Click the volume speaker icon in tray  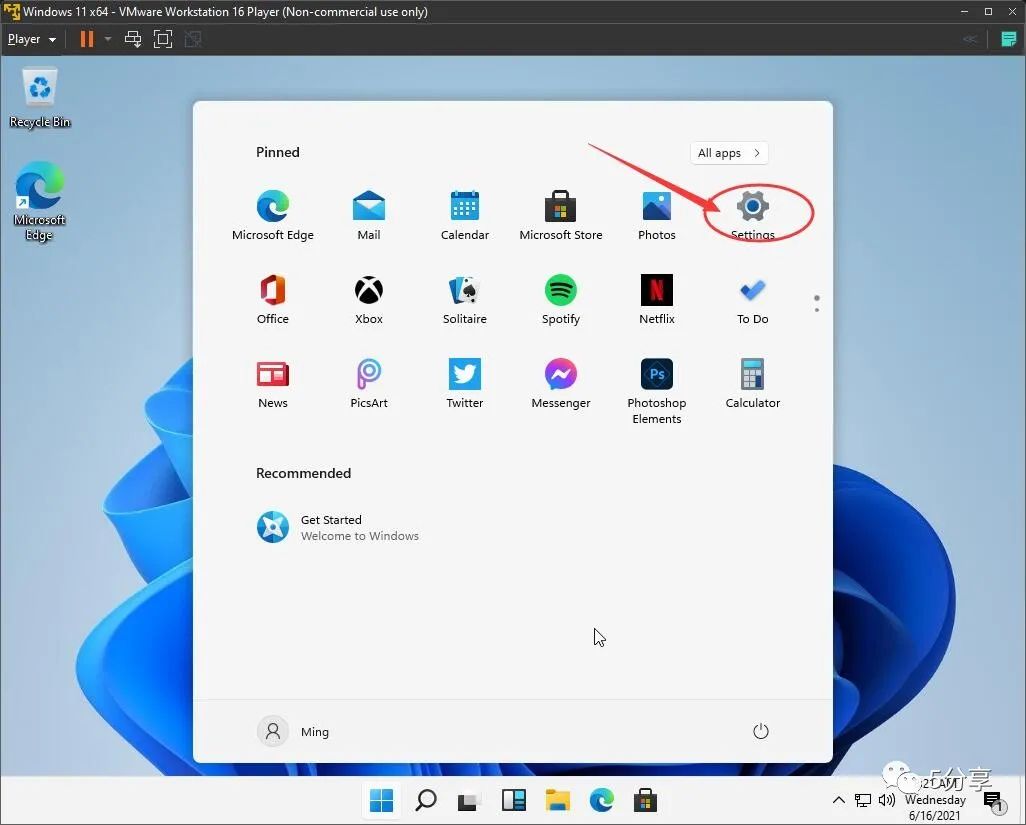(x=887, y=799)
